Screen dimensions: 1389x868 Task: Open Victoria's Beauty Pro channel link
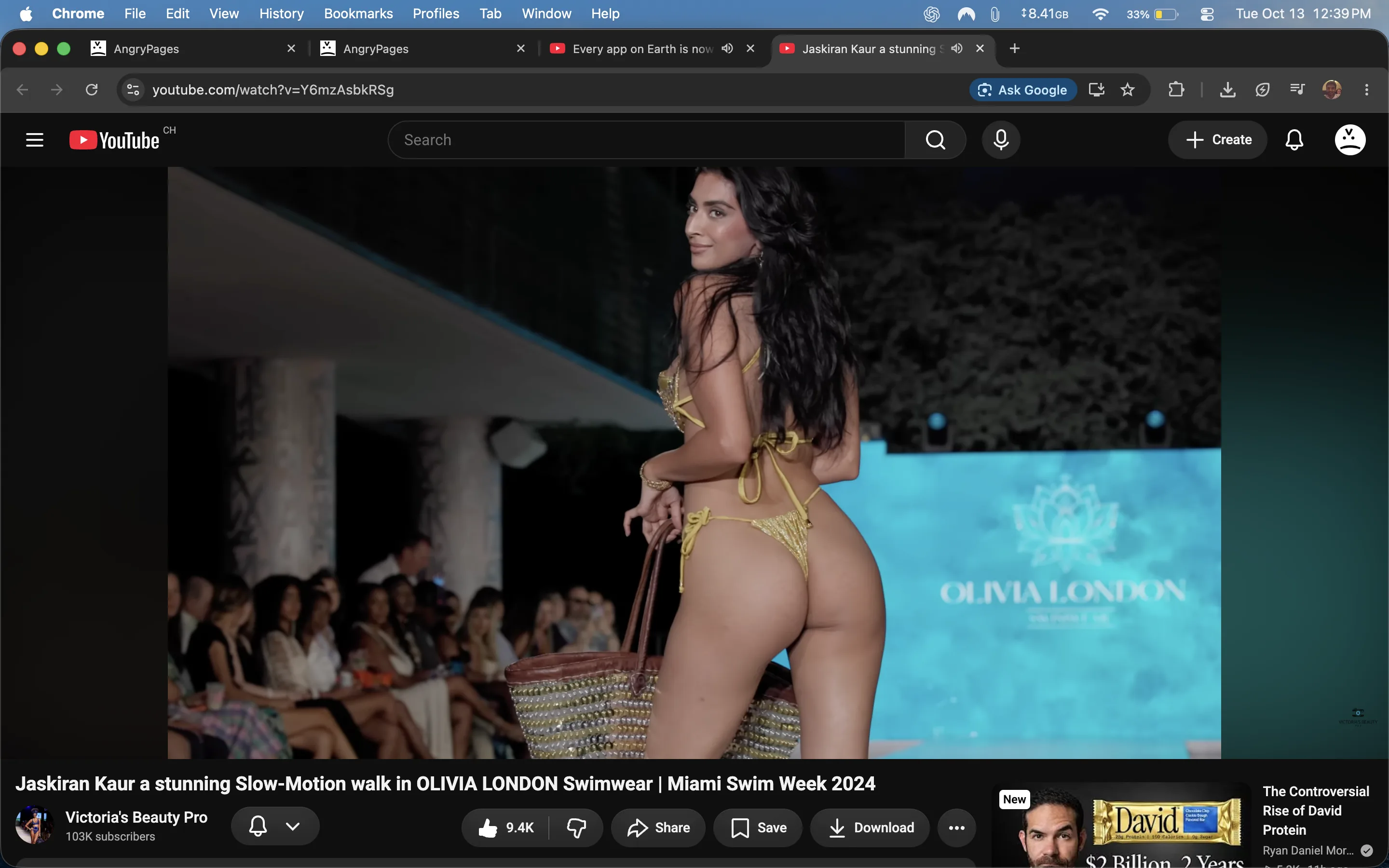click(136, 817)
